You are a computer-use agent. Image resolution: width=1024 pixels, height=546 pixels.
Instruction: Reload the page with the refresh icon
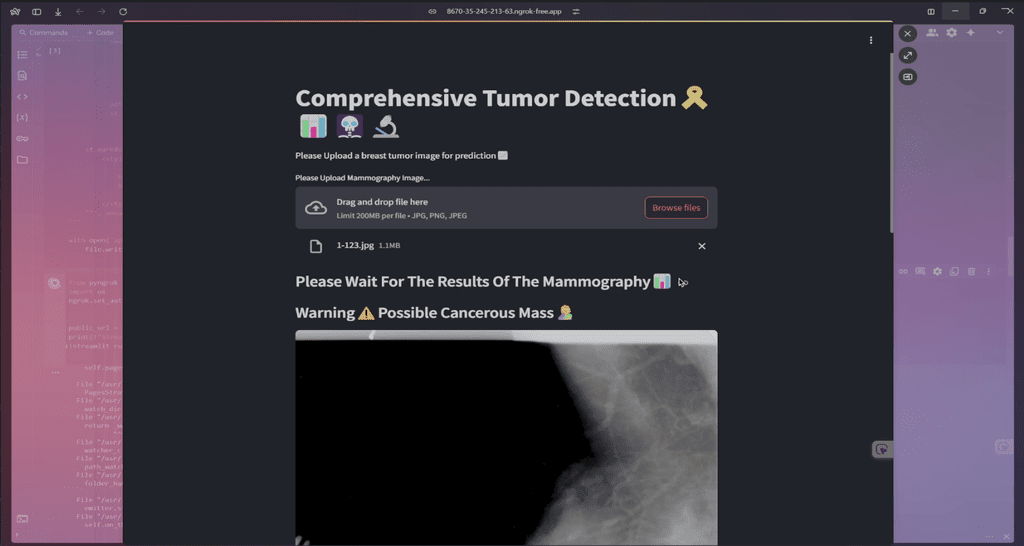tap(123, 12)
